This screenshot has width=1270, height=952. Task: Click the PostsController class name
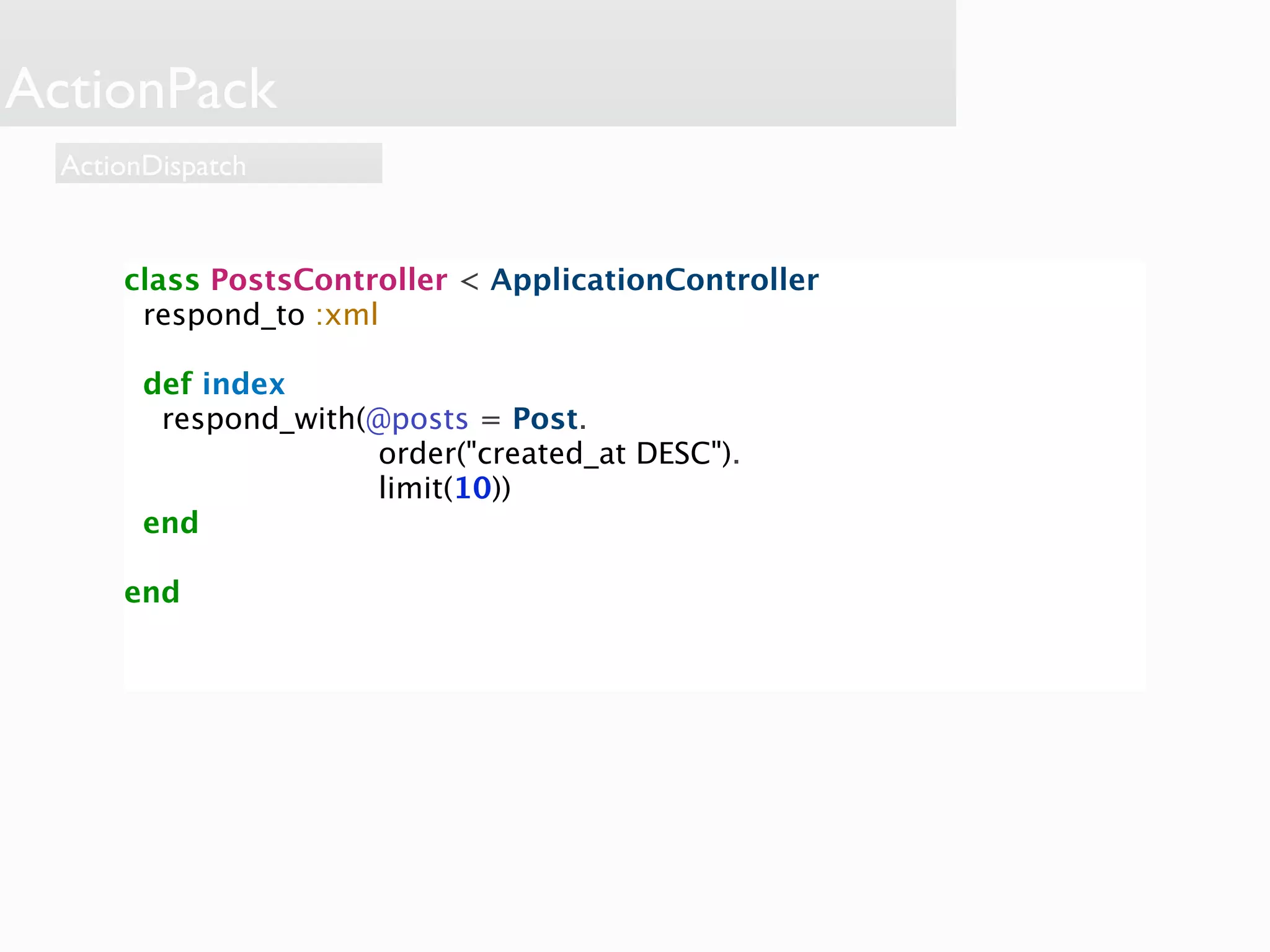pos(329,280)
